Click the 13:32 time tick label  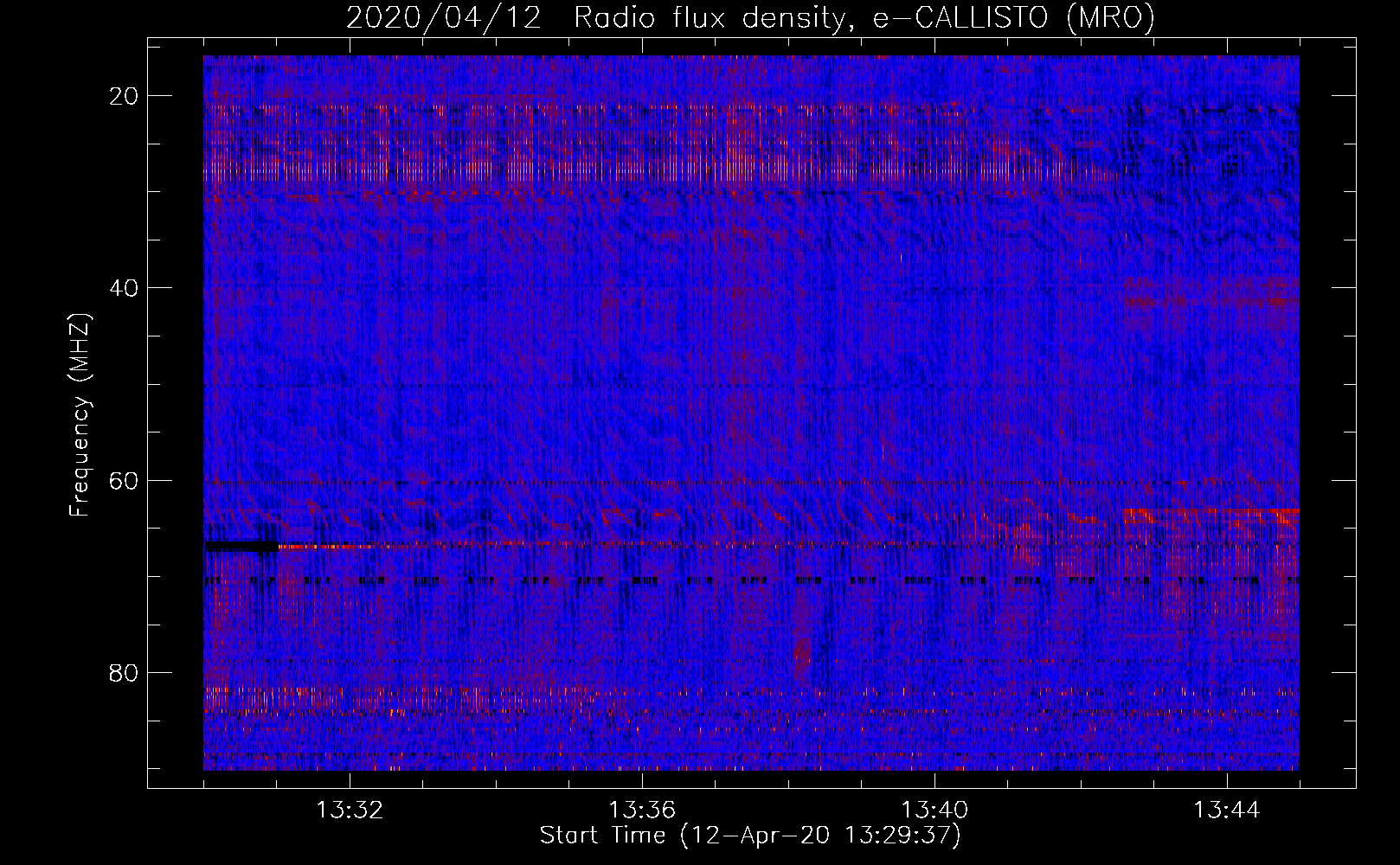point(350,811)
